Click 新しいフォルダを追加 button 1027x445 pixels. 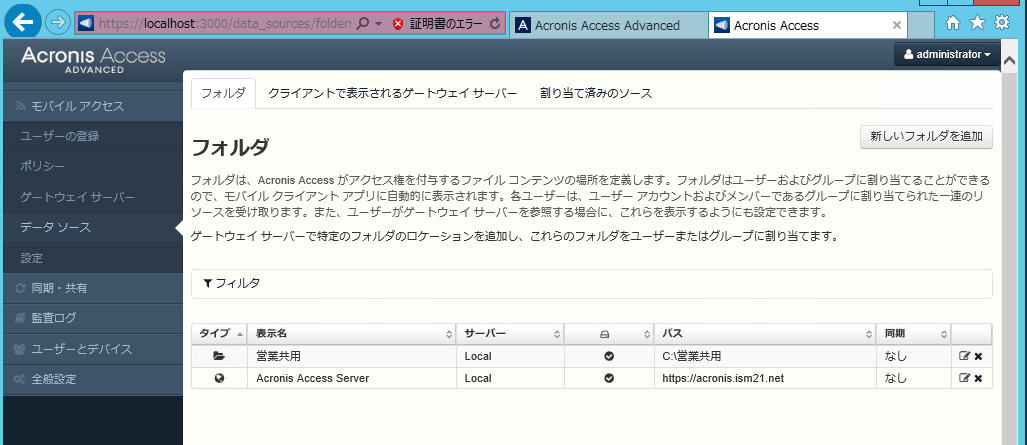point(926,136)
